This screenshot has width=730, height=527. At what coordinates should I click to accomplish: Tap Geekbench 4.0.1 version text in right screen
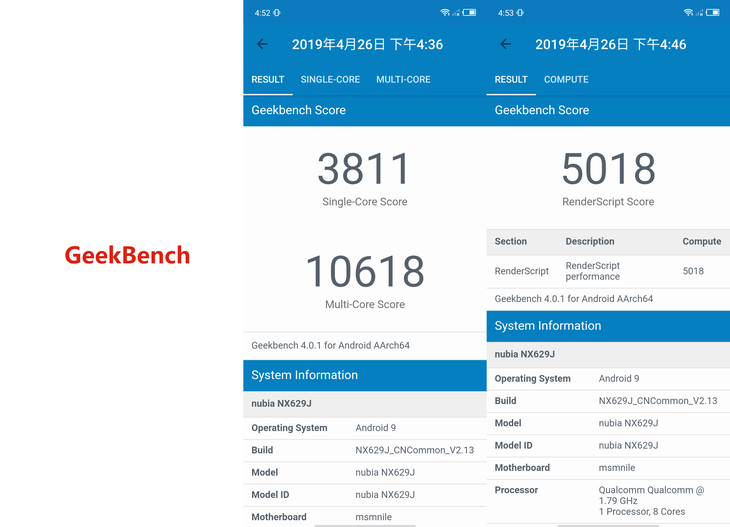tap(574, 298)
